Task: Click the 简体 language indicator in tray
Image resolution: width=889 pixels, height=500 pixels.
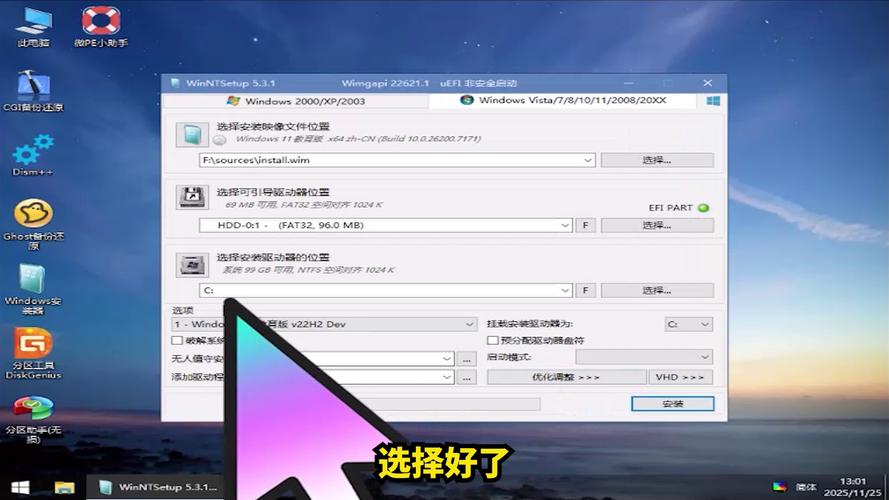Action: point(806,487)
